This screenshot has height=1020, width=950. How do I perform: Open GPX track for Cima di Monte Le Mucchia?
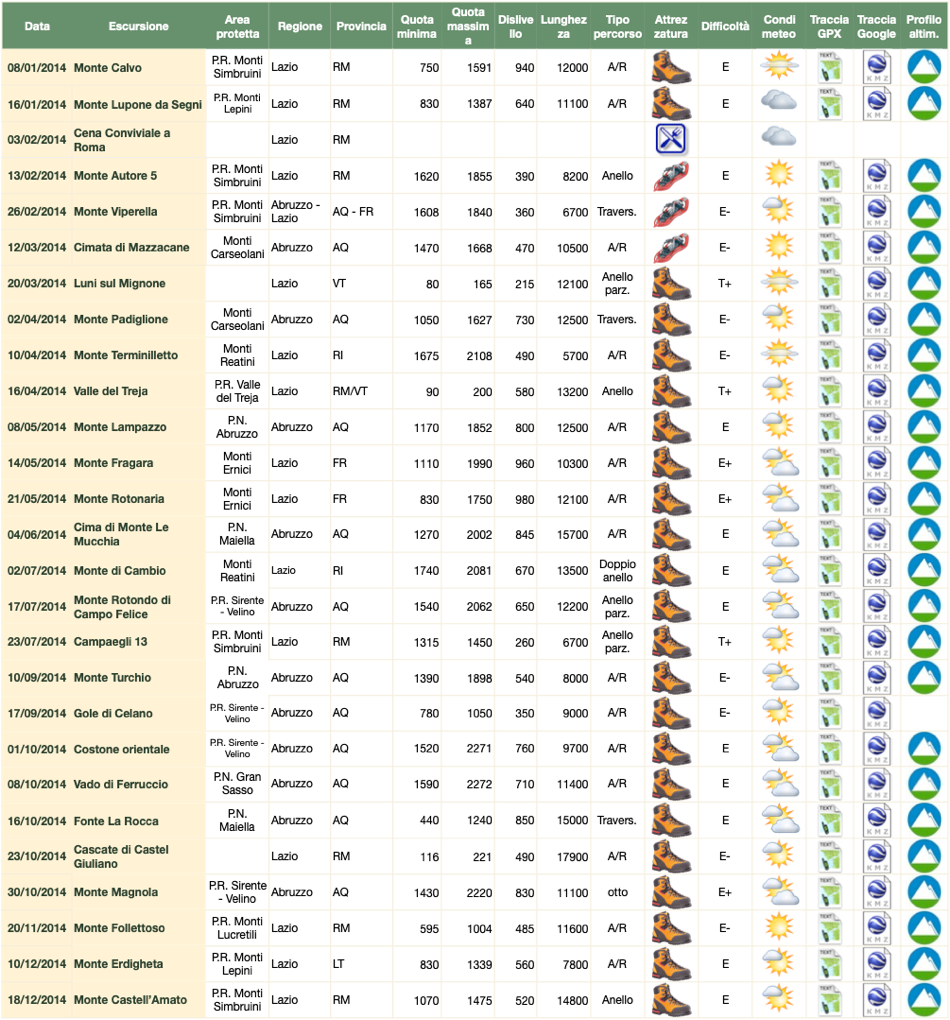[830, 534]
